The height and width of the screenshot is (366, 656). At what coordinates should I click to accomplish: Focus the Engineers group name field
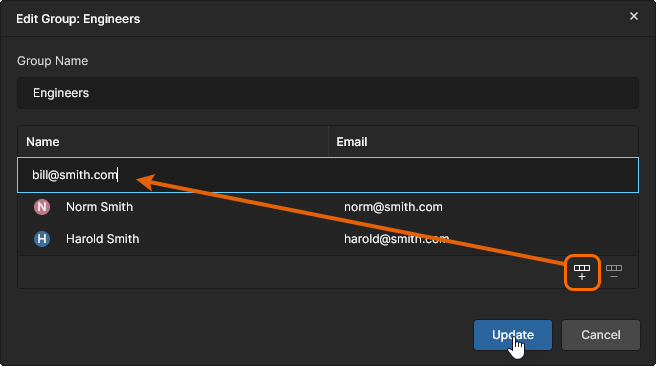coord(328,93)
